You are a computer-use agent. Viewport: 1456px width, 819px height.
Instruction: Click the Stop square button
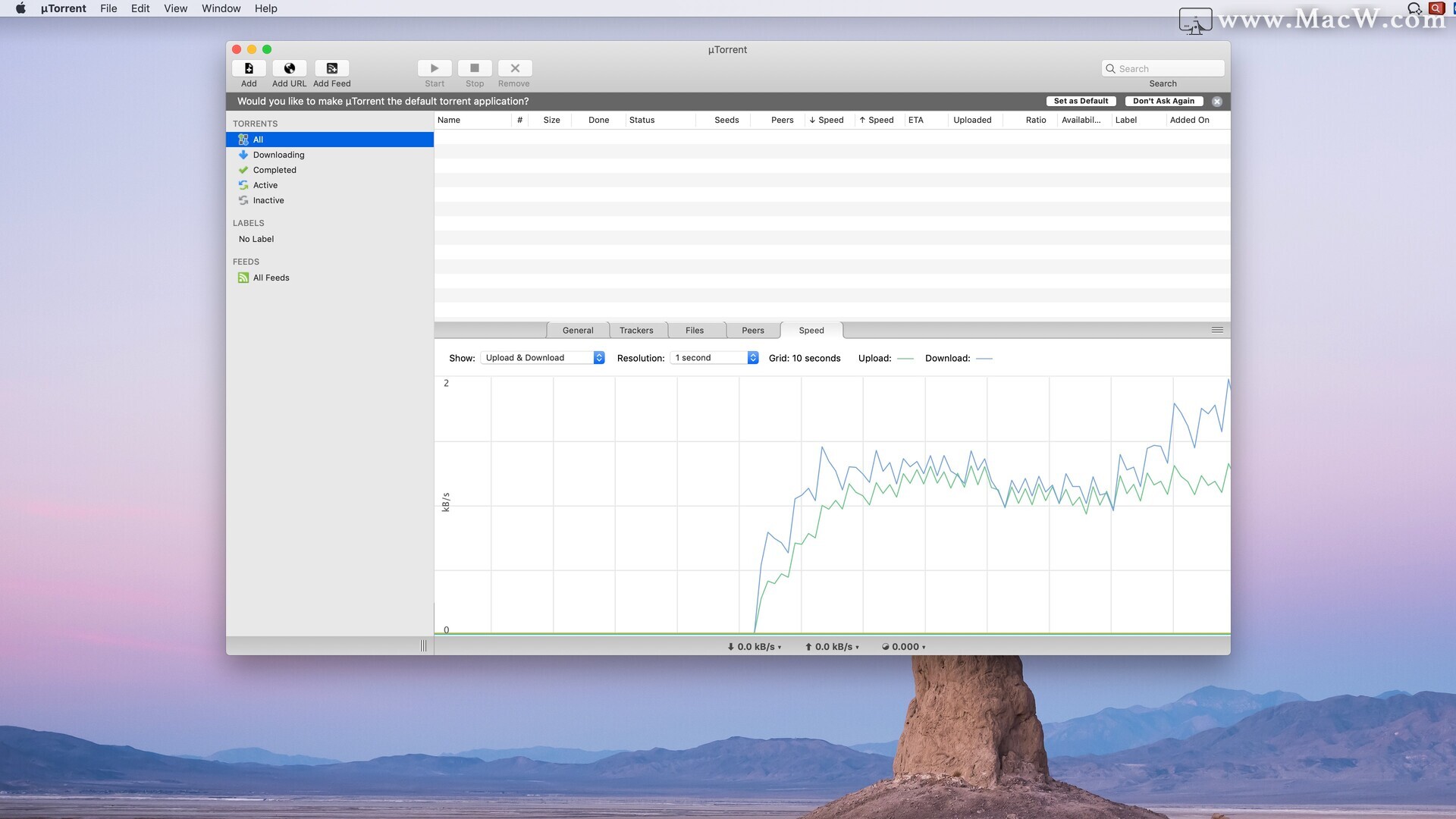[475, 68]
